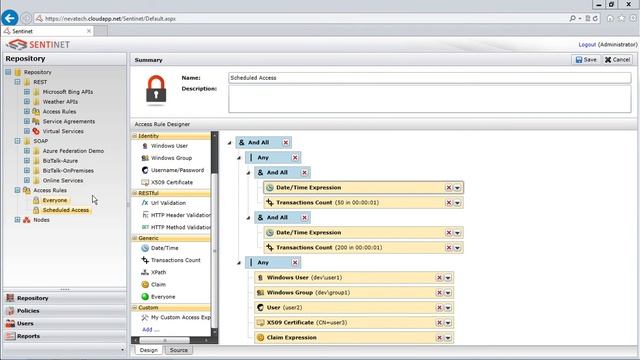Select My Custom Access Expression item

tap(176, 317)
